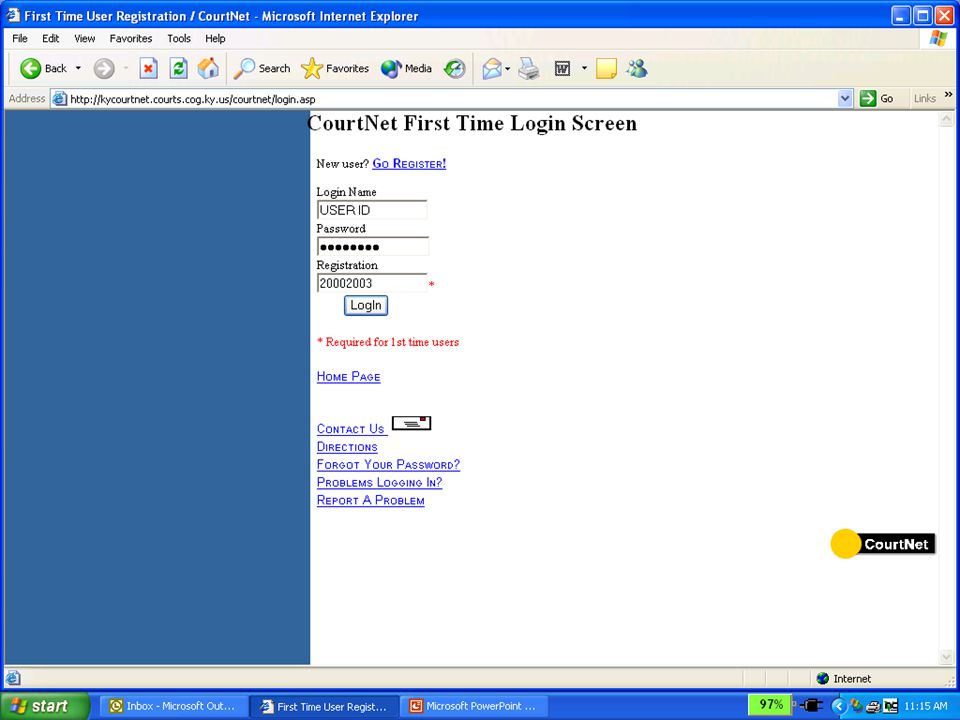The image size is (960, 720).
Task: Click the Windows flag logo throbber
Action: click(938, 39)
